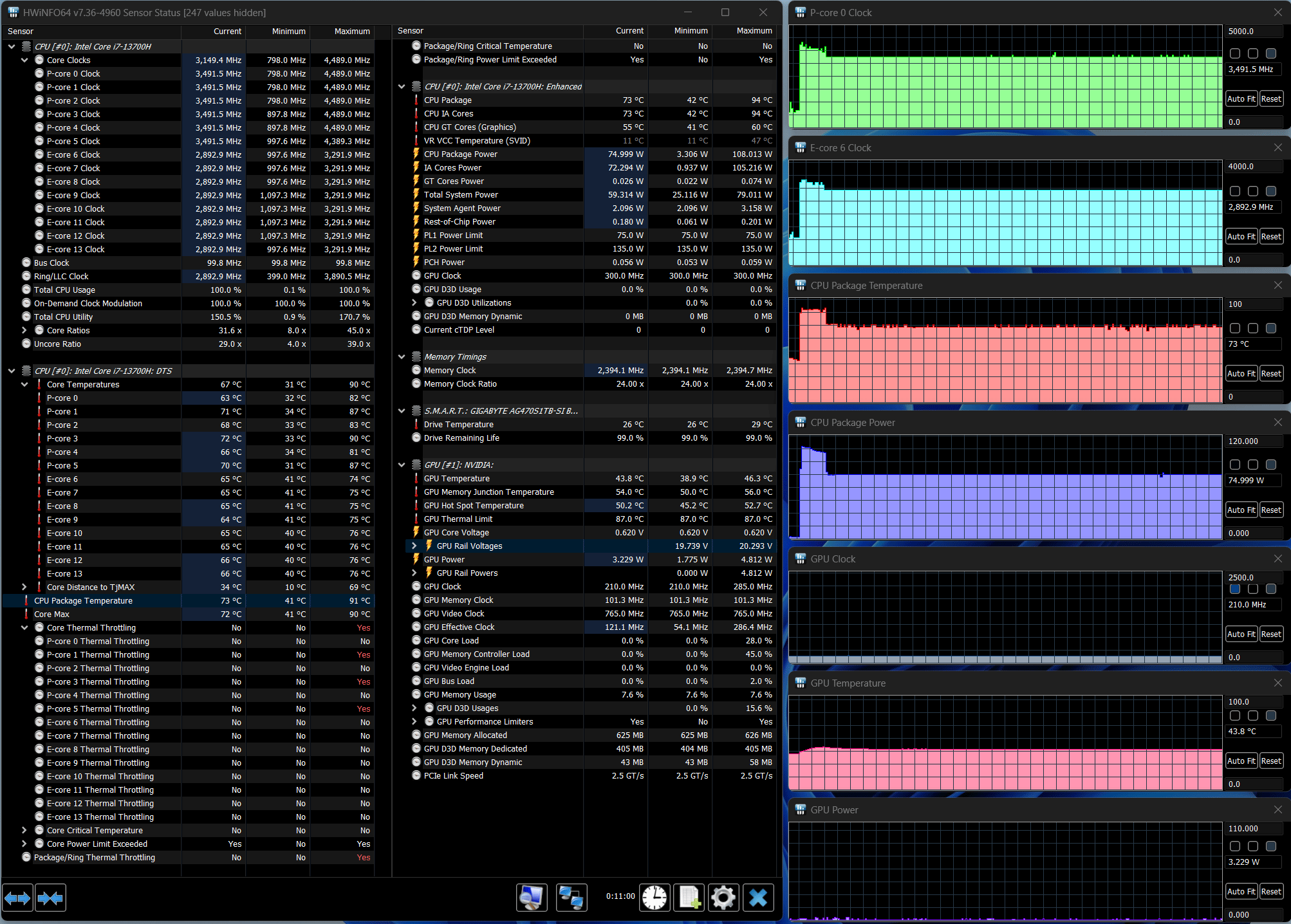Click the collapse columns arrows button
The height and width of the screenshot is (924, 1291).
pos(50,898)
